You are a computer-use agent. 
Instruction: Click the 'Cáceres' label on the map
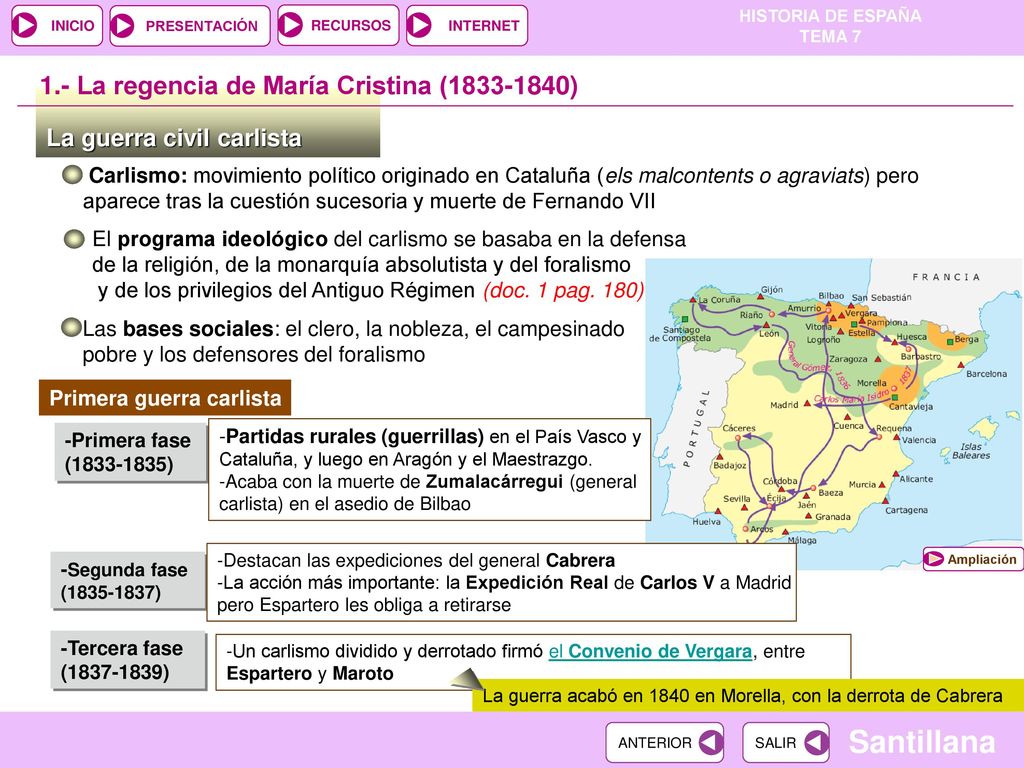pyautogui.click(x=739, y=428)
